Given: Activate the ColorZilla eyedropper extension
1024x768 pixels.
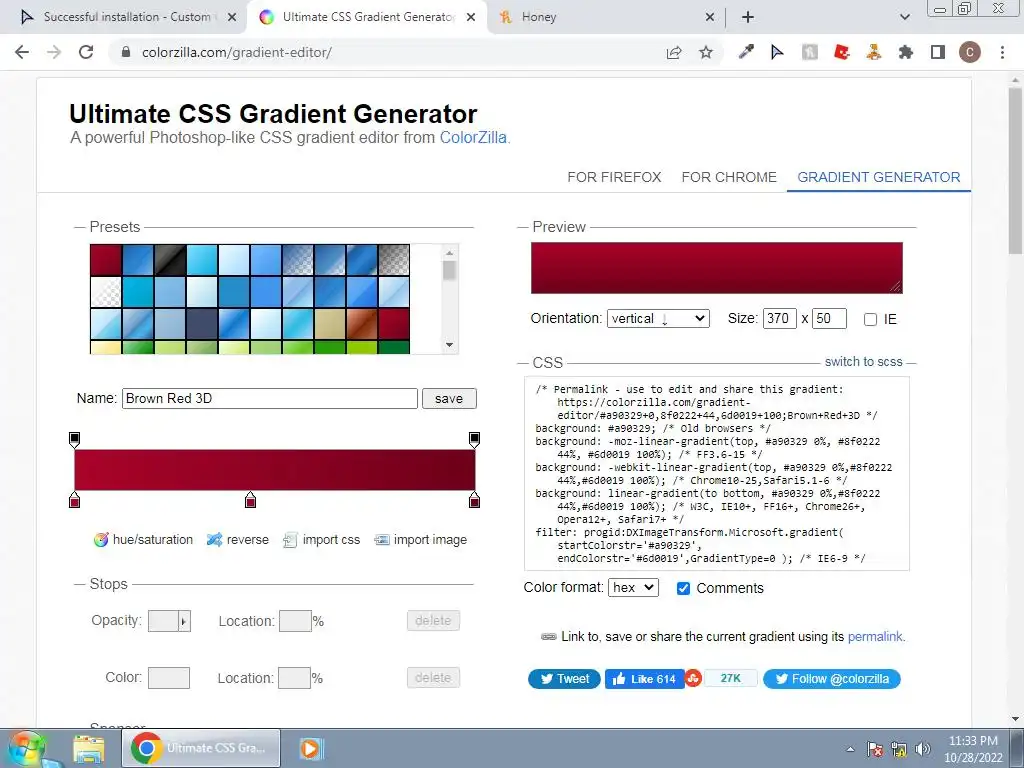Looking at the screenshot, I should [x=746, y=52].
